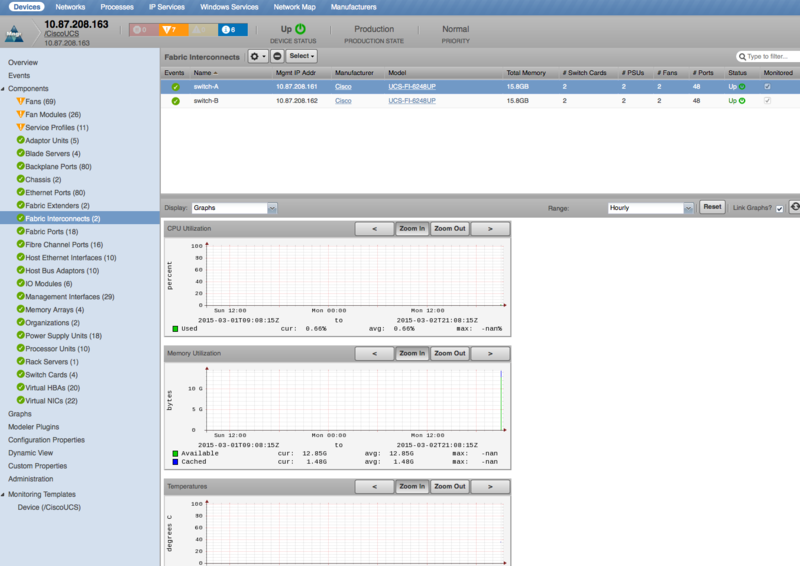Click the magnifier icon in the filter box

point(742,57)
